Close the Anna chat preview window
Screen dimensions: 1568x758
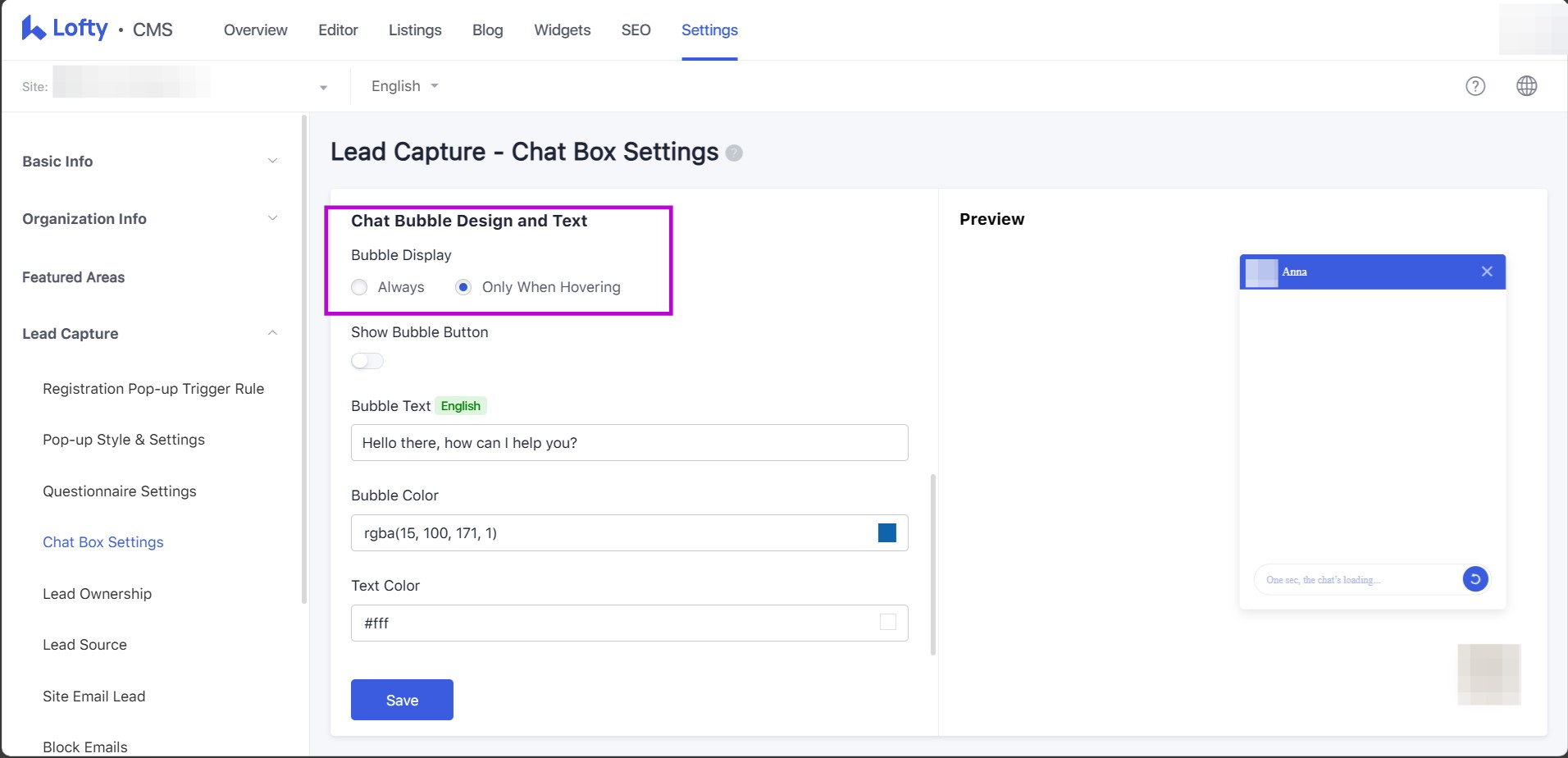click(1486, 272)
